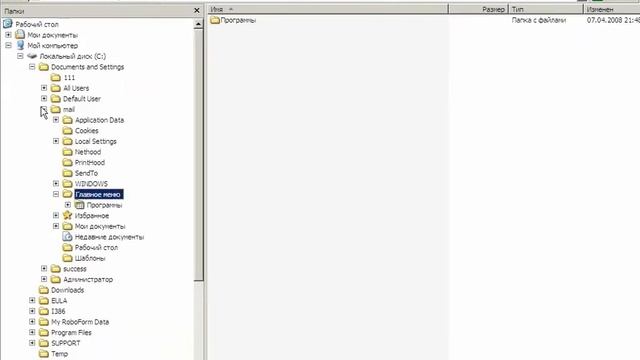The image size is (640, 360).
Task: Click the Недавние документы icon
Action: 68,237
